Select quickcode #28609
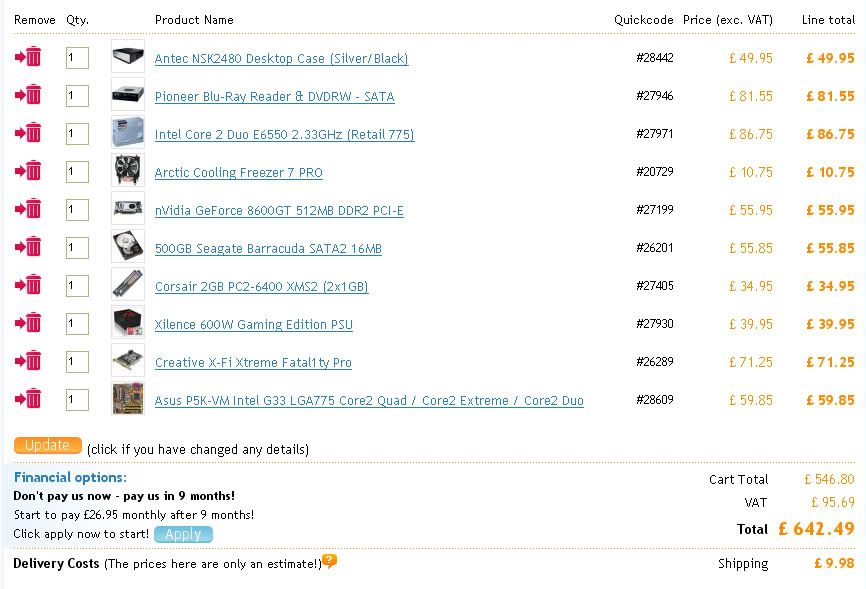The image size is (866, 589). click(655, 399)
